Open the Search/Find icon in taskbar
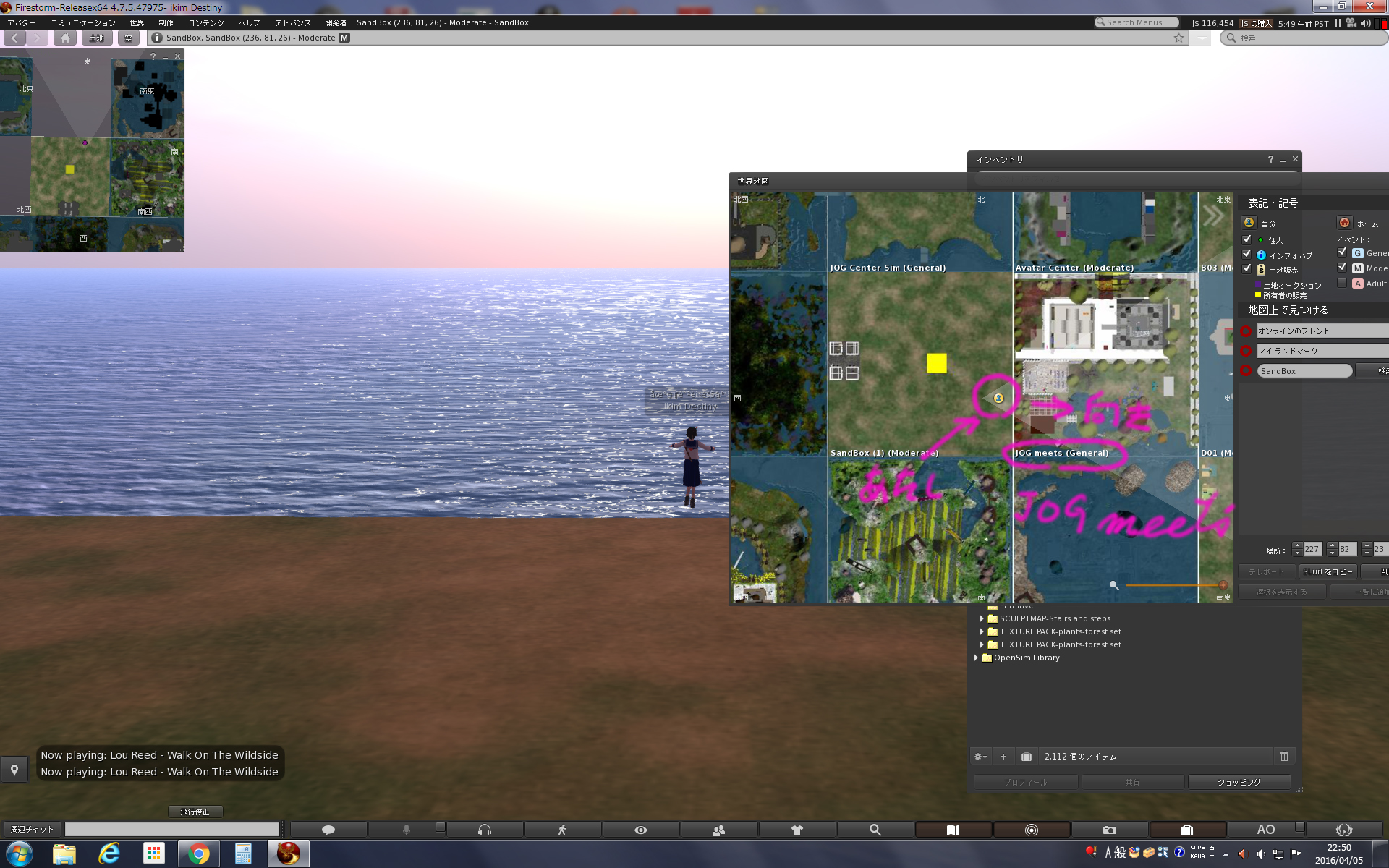 [x=874, y=829]
